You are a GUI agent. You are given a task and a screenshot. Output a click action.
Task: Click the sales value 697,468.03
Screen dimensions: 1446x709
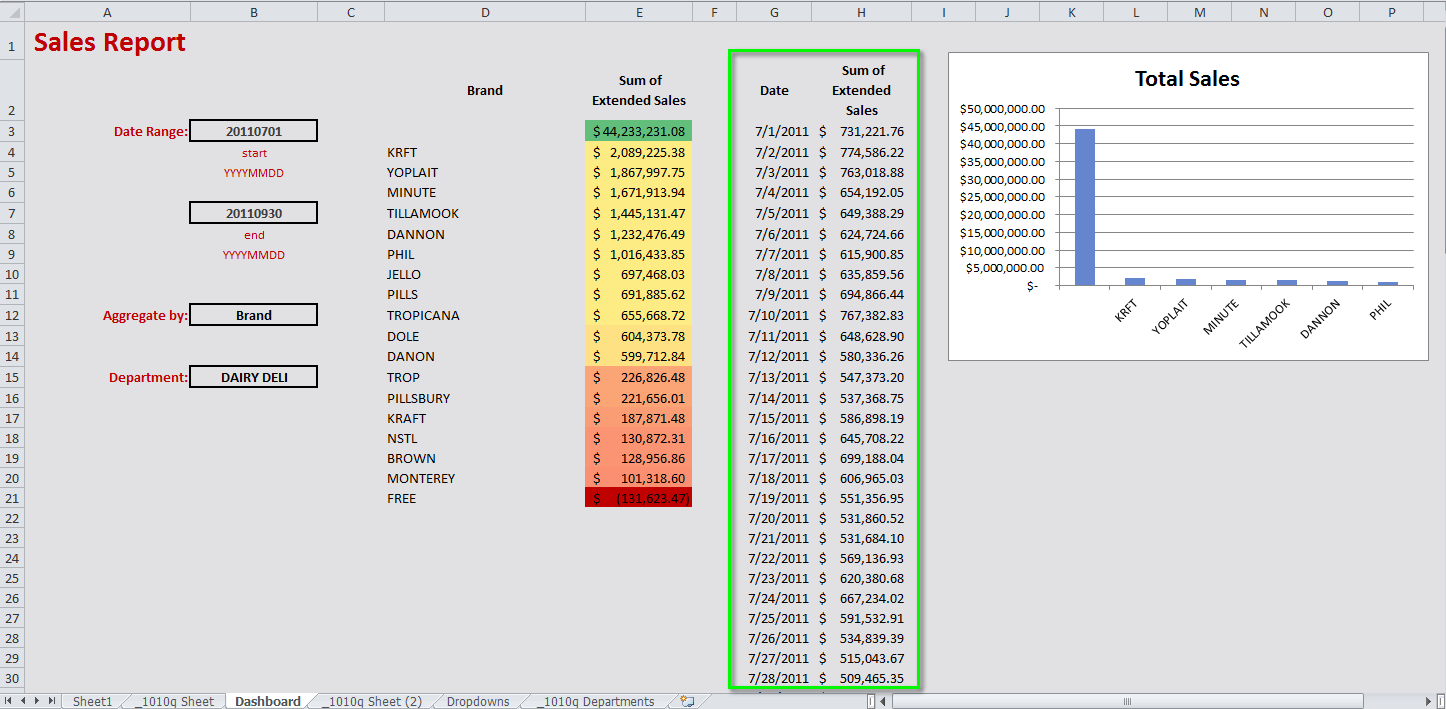click(639, 274)
